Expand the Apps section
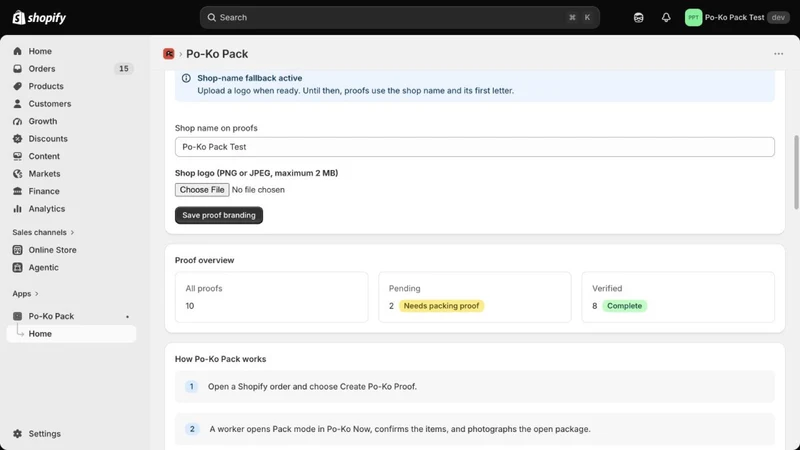Screen dimensions: 800x450 pos(26,293)
